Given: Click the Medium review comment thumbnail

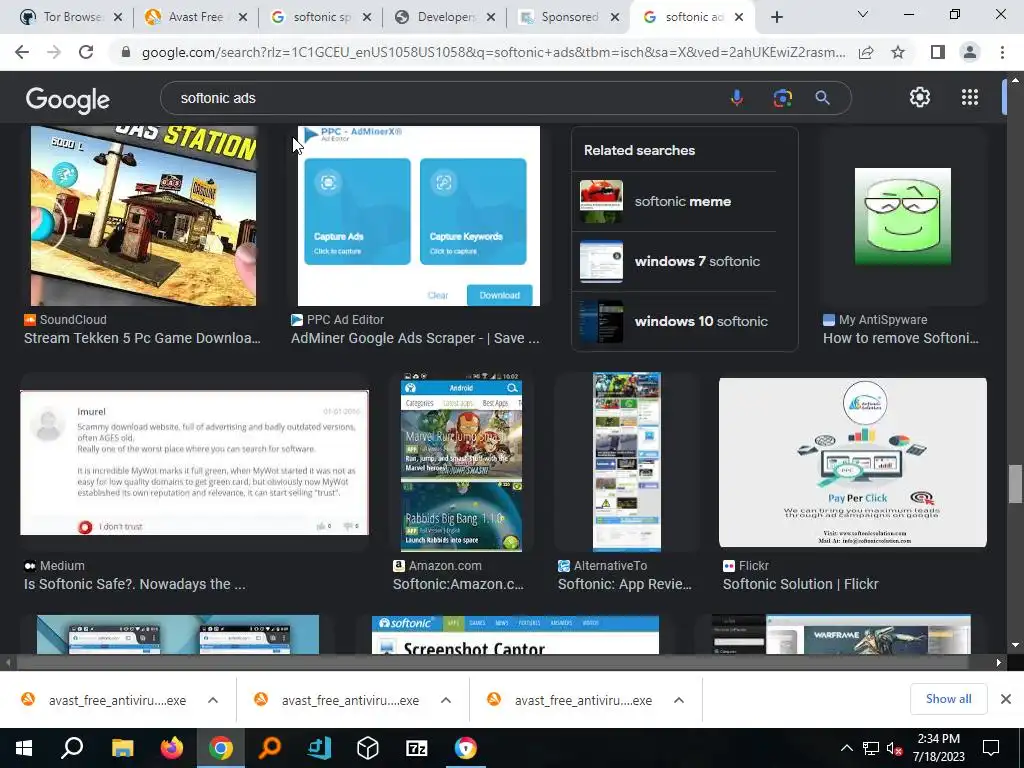Looking at the screenshot, I should click(194, 462).
